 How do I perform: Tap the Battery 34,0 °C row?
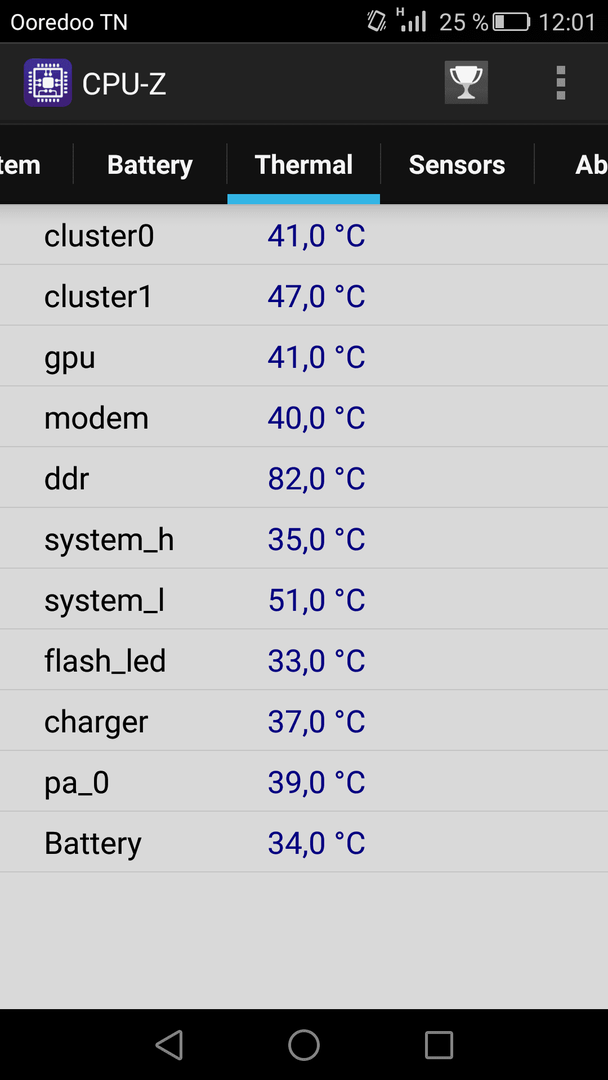pyautogui.click(x=304, y=842)
